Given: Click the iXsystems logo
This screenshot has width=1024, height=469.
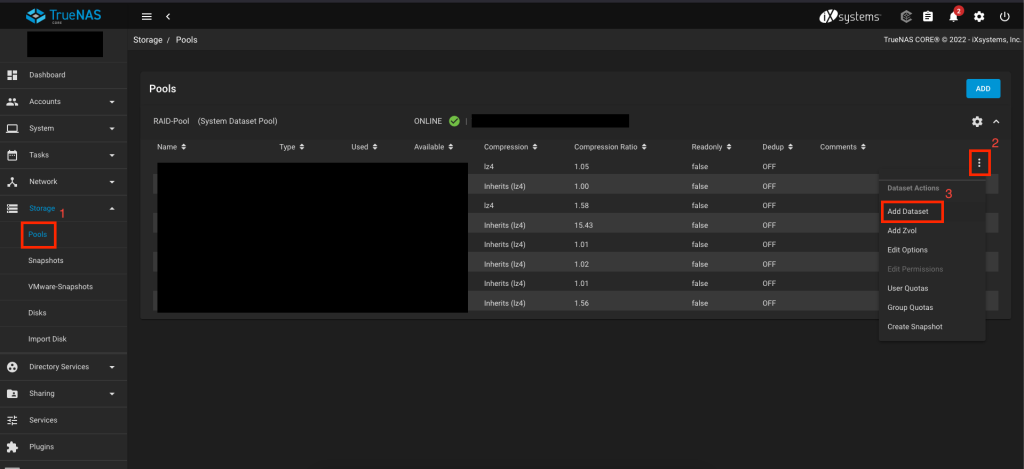Looking at the screenshot, I should tap(850, 16).
